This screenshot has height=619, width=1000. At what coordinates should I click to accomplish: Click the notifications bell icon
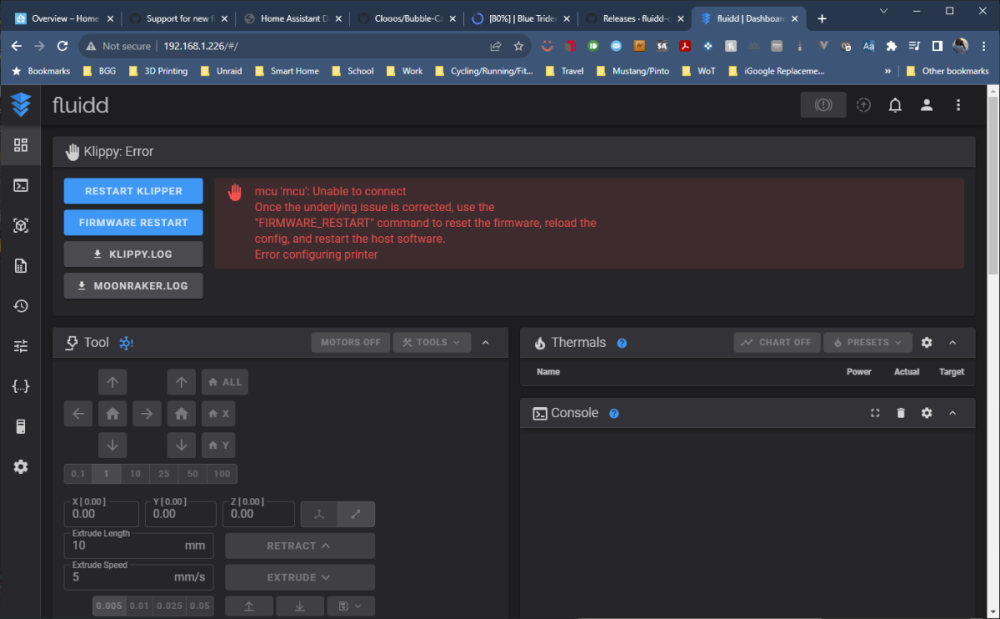[x=895, y=105]
